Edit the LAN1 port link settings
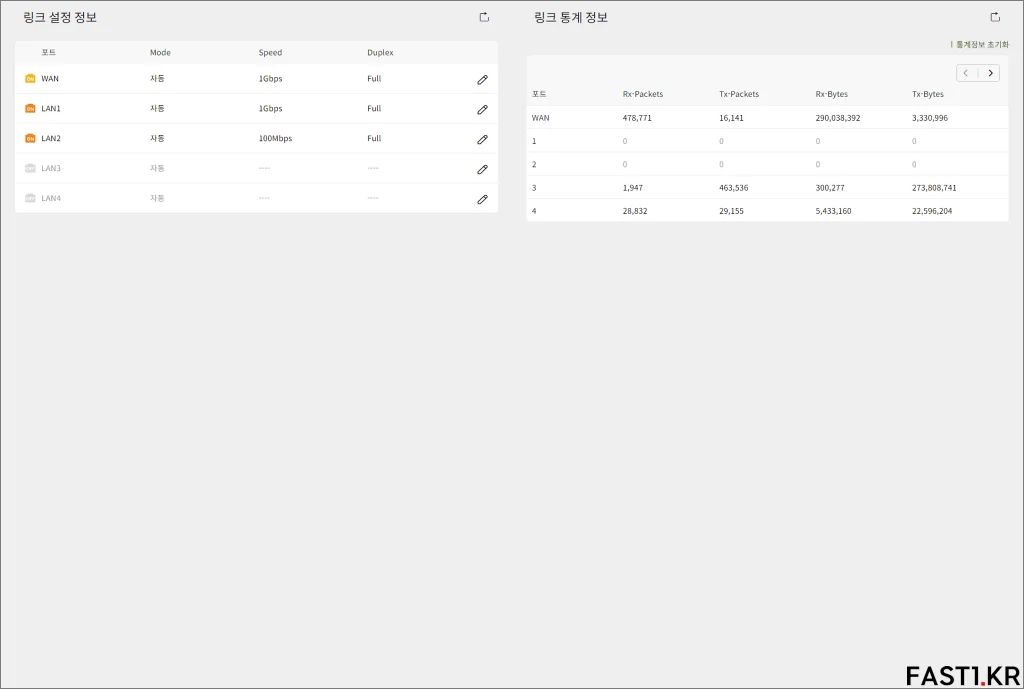Screen dimensions: 1024x689 coord(483,110)
